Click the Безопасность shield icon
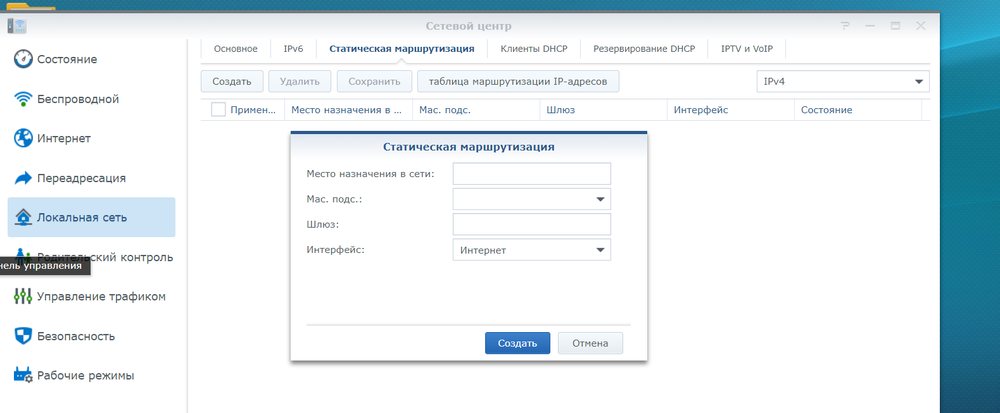This screenshot has height=413, width=1000. 22,336
